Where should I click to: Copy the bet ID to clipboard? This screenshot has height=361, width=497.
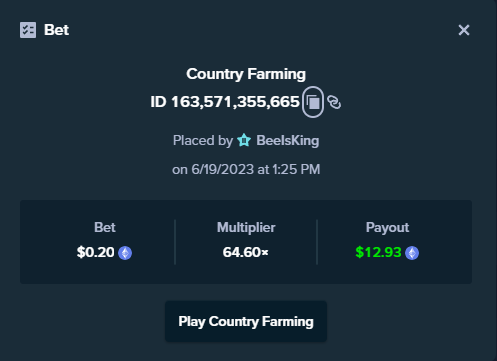[x=313, y=102]
